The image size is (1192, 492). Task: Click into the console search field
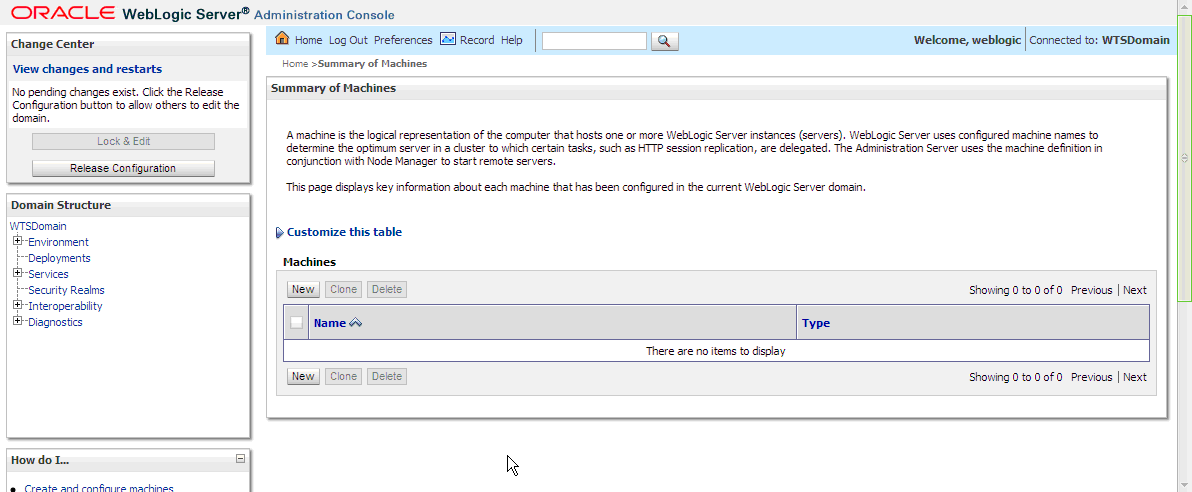coord(594,41)
